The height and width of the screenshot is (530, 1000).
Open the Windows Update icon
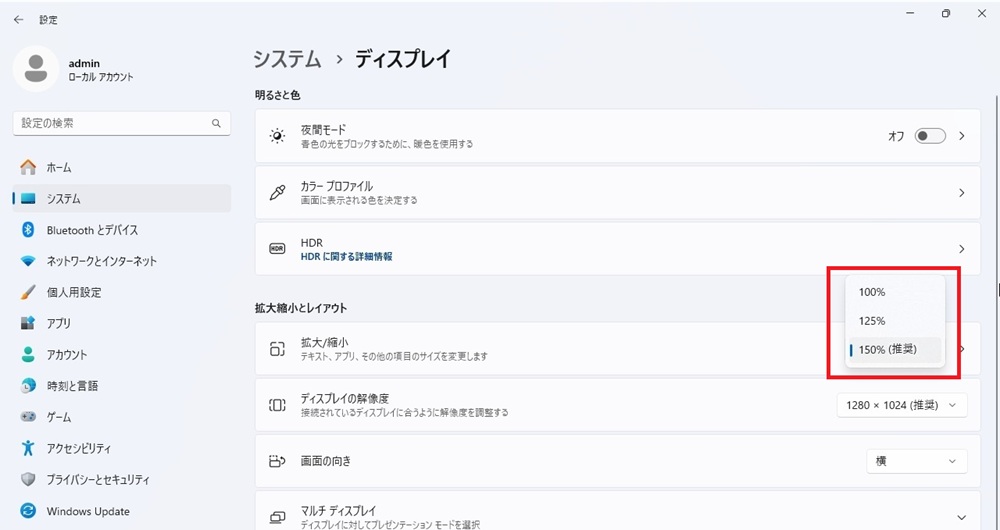coord(28,511)
